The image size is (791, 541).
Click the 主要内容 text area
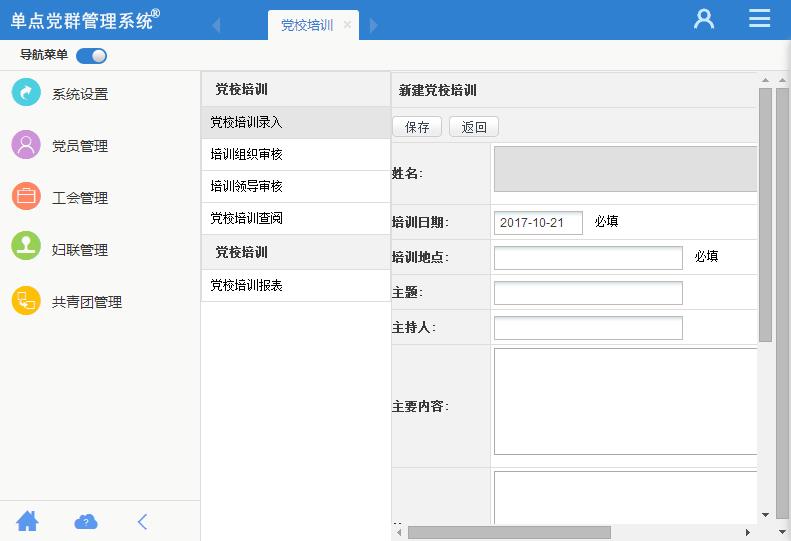point(625,401)
